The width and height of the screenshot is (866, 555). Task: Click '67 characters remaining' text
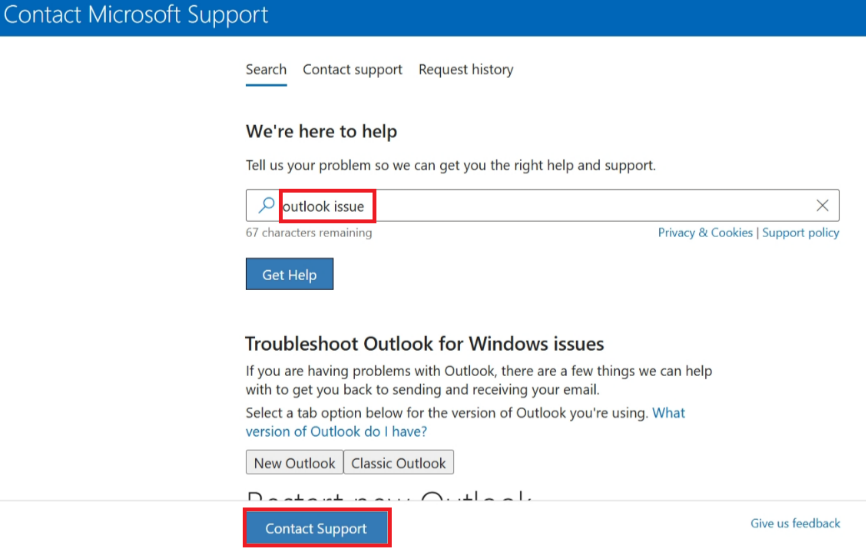tap(309, 232)
